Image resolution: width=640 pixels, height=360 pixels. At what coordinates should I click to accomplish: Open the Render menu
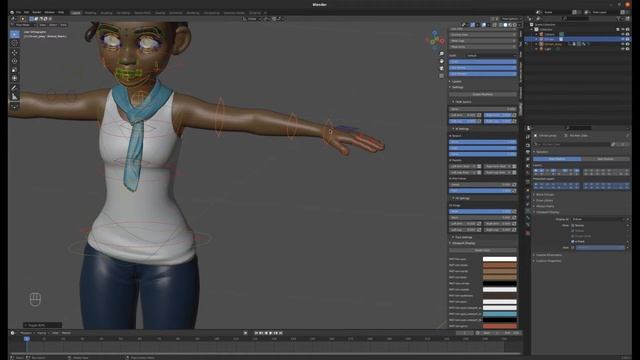pos(37,12)
